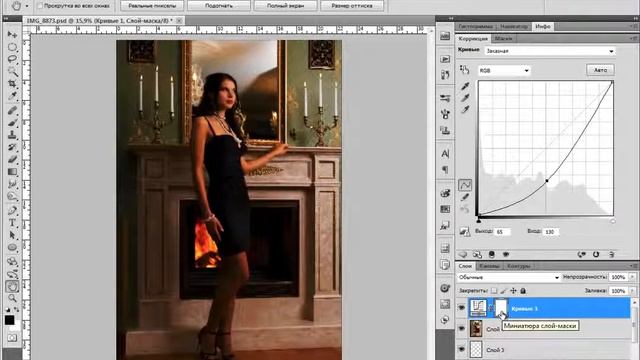The image size is (640, 360).
Task: Toggle lock position icon
Action: [513, 291]
